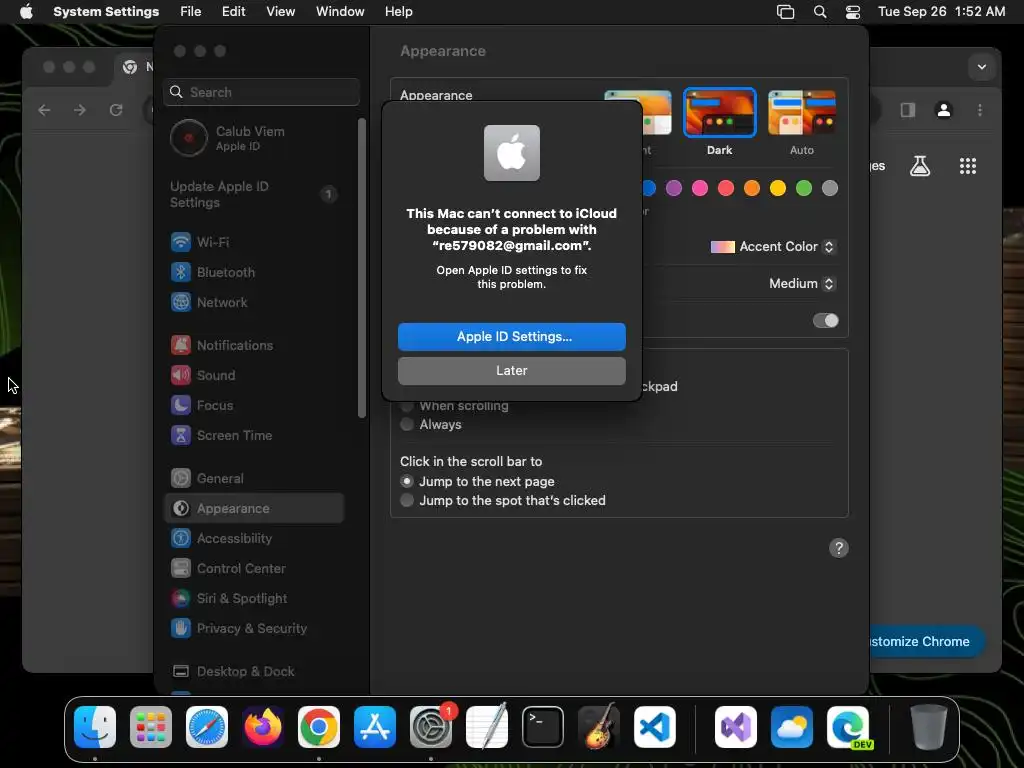1024x768 pixels.
Task: Pick the green accent color
Action: (804, 189)
